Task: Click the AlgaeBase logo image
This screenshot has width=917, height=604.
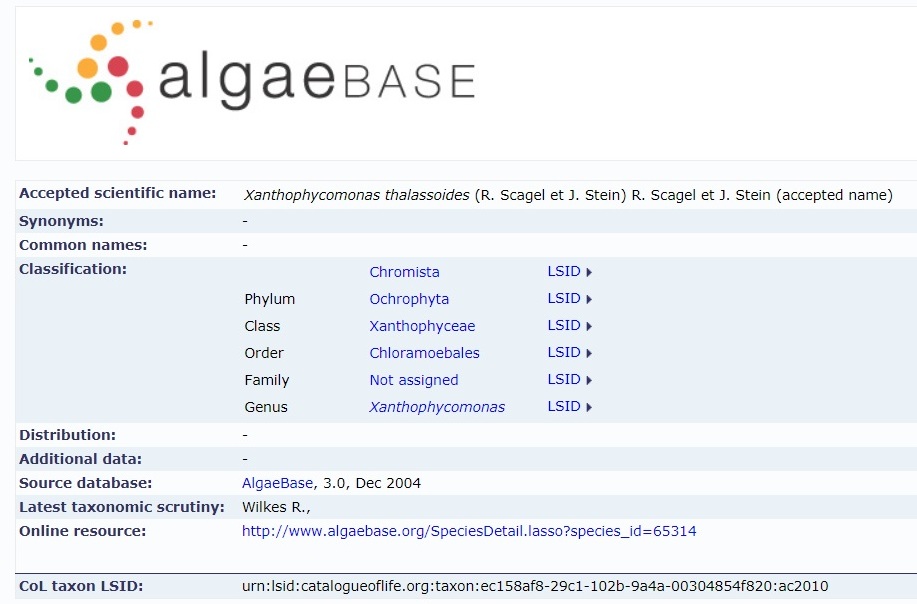Action: point(252,82)
